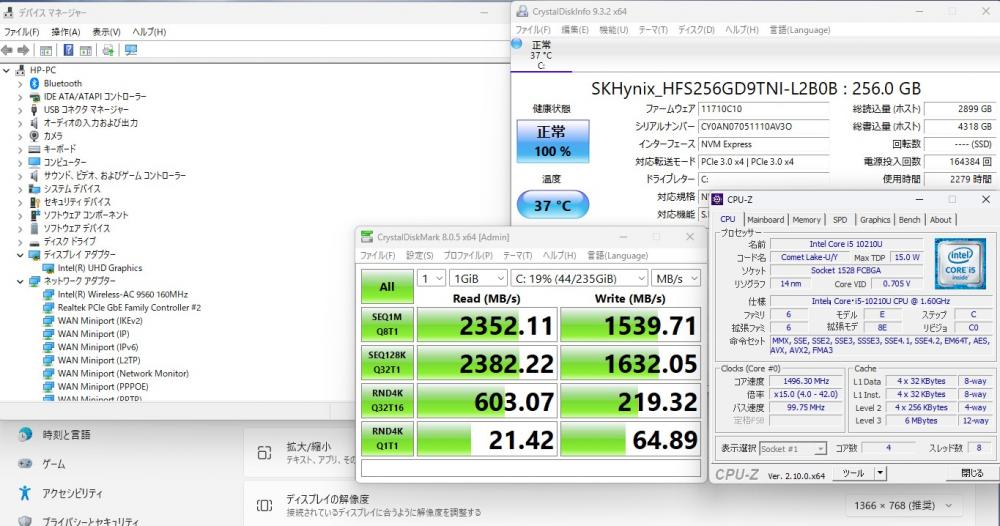Run the SEQ128K Q32T1 benchmark
1000x526 pixels.
pyautogui.click(x=387, y=362)
